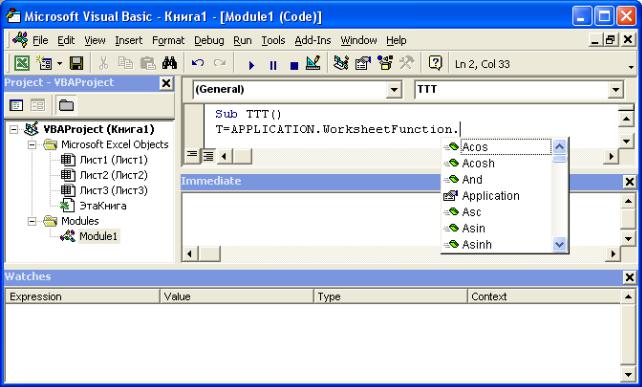Choose And from autocomplete list
This screenshot has height=387, width=642.
(472, 179)
